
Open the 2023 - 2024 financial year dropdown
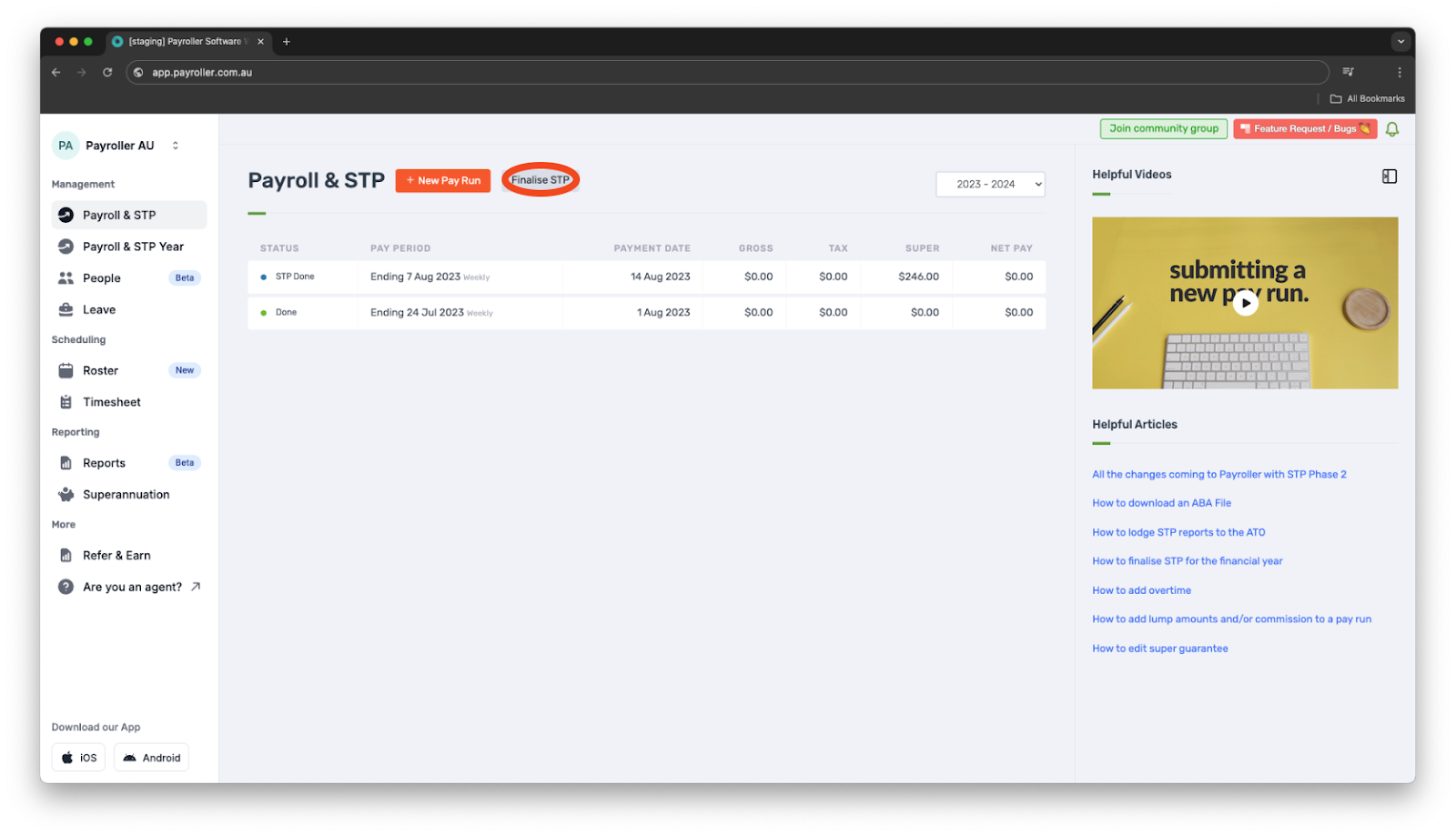click(989, 184)
